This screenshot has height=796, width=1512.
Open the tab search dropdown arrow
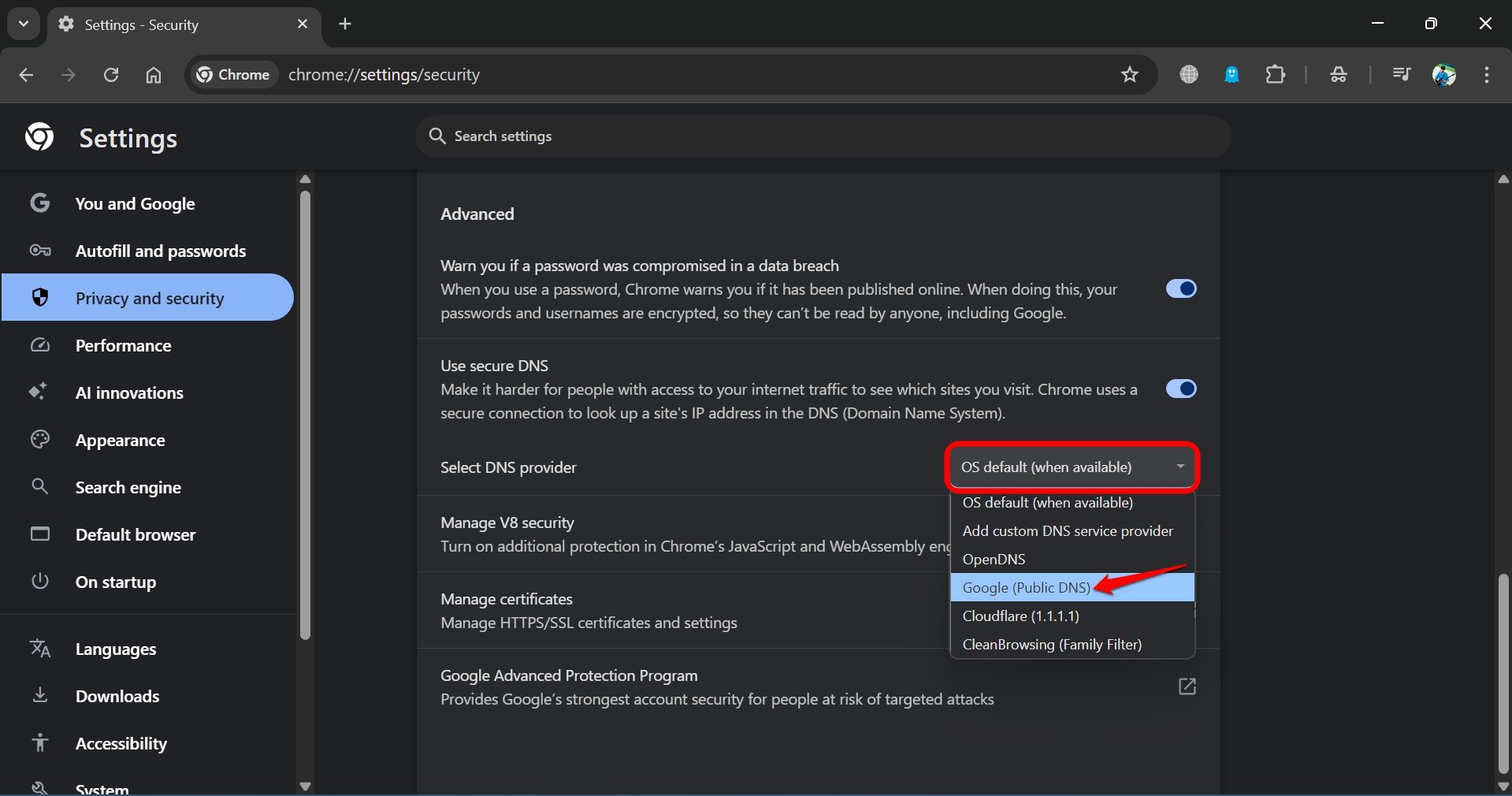pos(24,24)
